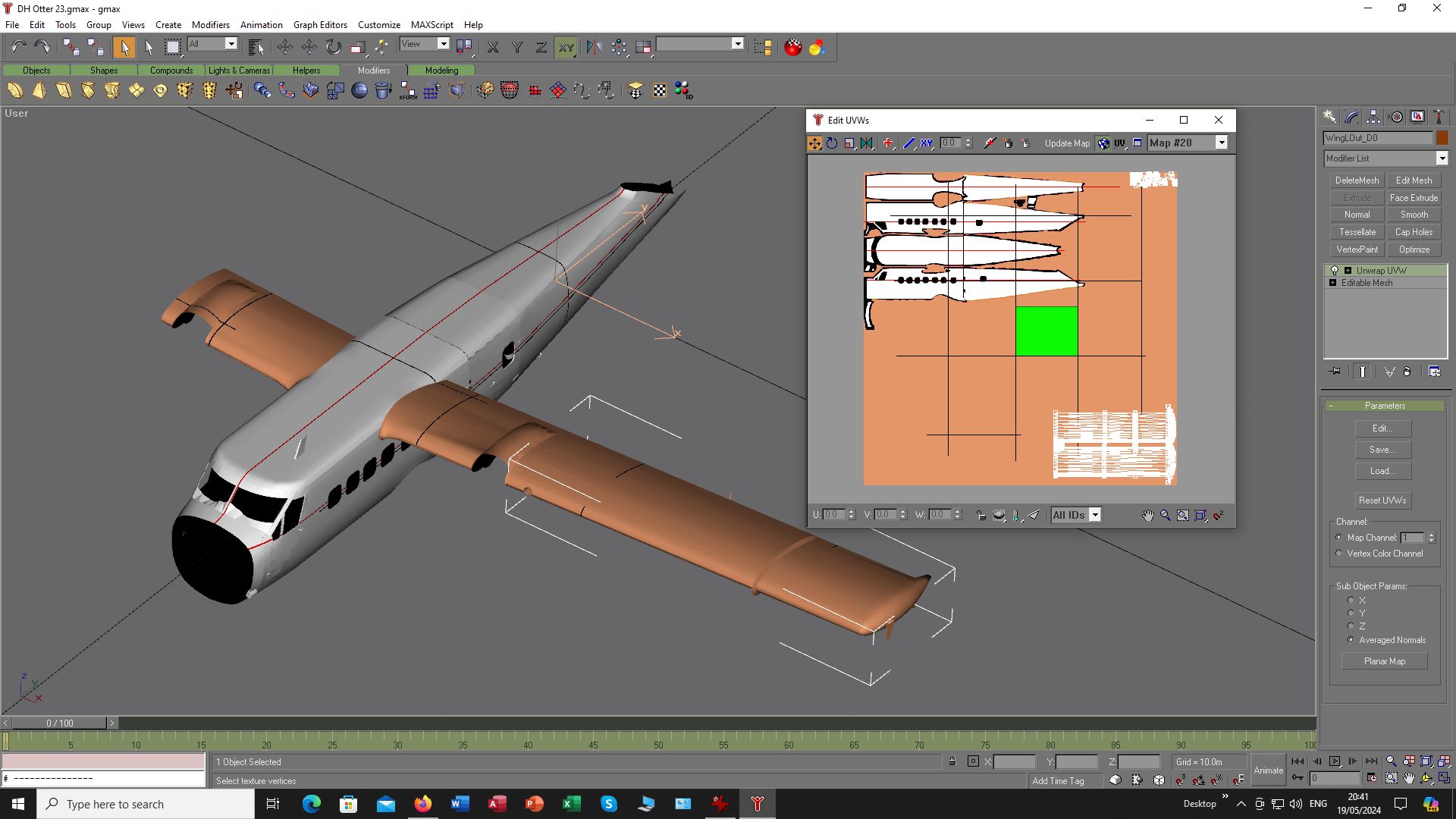Open the MAXScript menu
1456x819 pixels.
pos(431,24)
